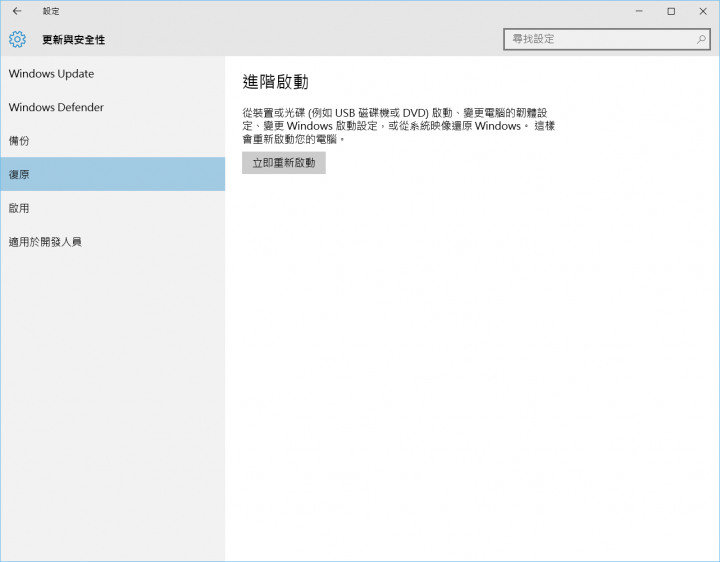Close the Settings window
This screenshot has width=720, height=562.
click(x=703, y=11)
